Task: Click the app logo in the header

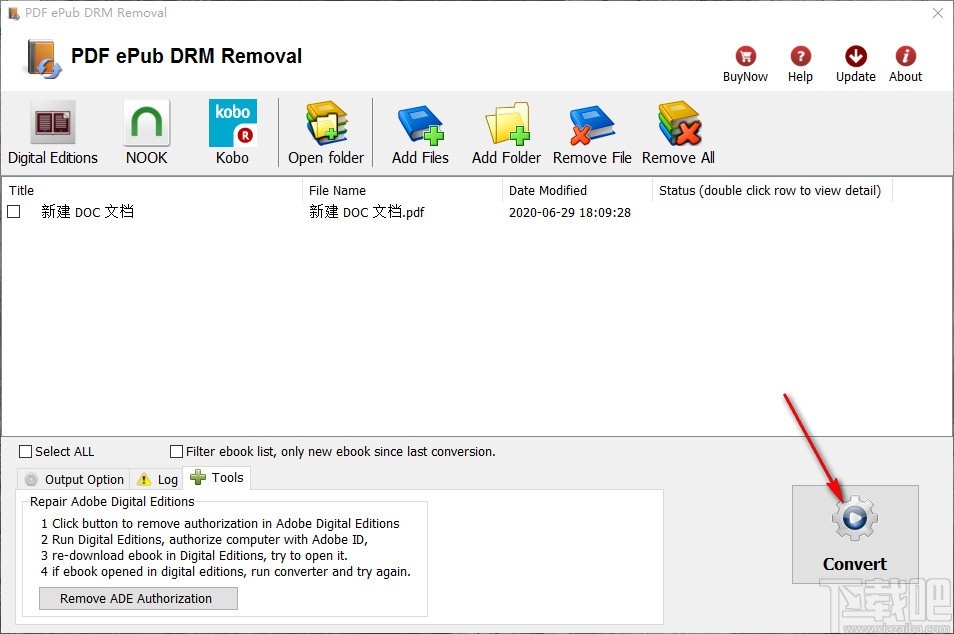Action: tap(43, 59)
